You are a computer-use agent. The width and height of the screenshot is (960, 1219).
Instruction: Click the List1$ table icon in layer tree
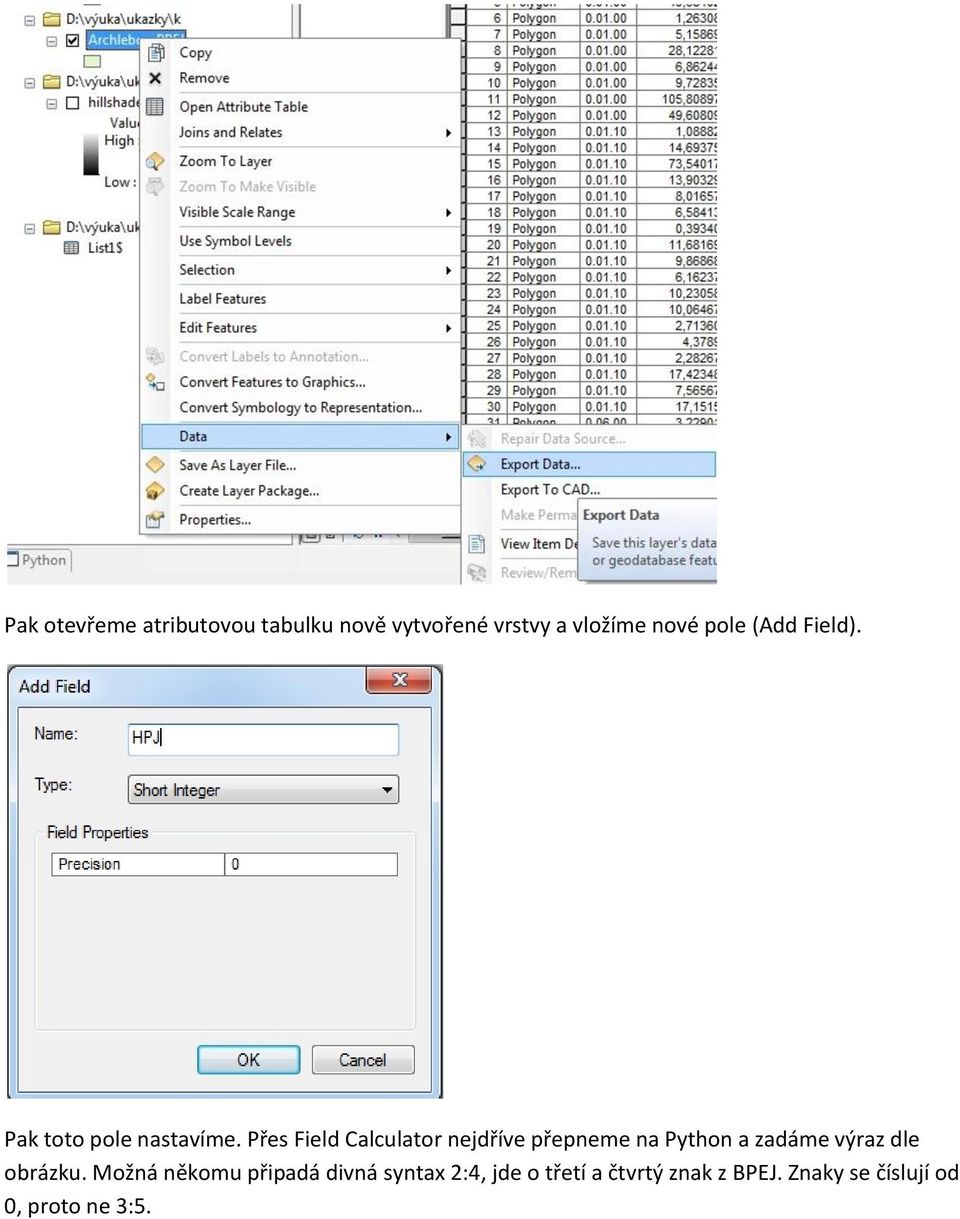71,247
